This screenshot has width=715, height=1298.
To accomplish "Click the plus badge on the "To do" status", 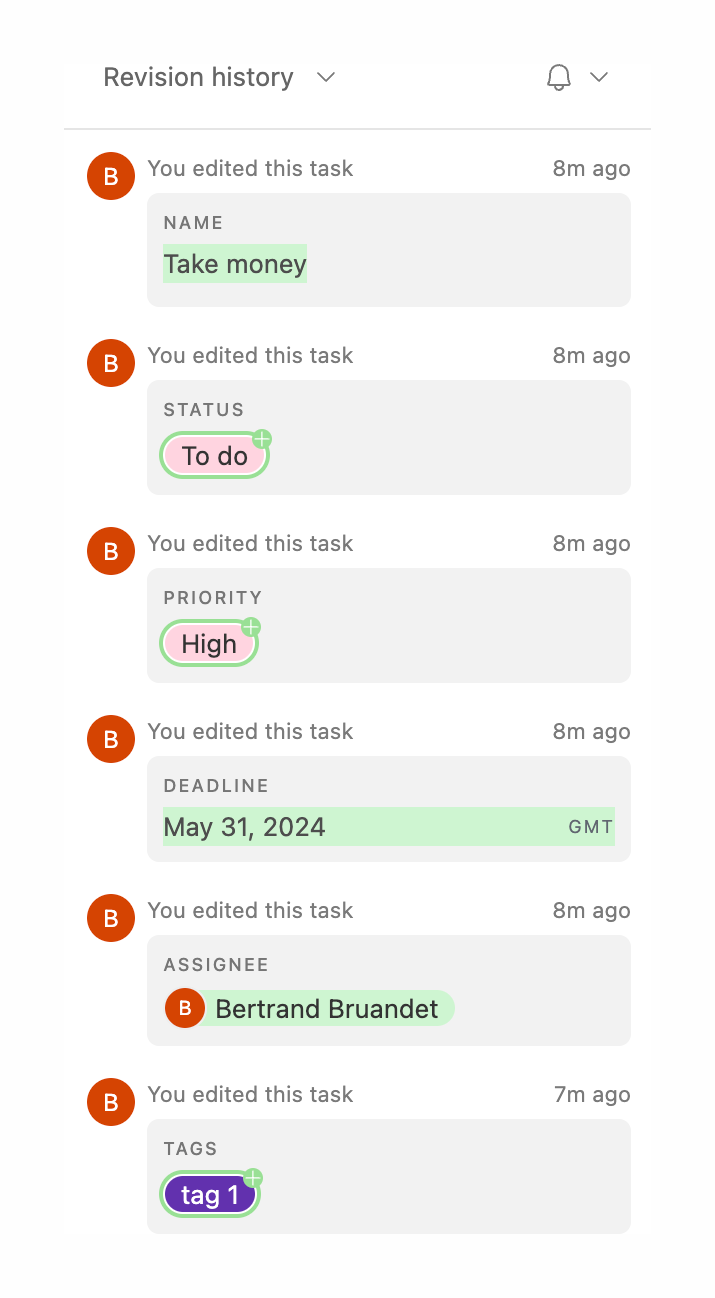I will pyautogui.click(x=262, y=438).
